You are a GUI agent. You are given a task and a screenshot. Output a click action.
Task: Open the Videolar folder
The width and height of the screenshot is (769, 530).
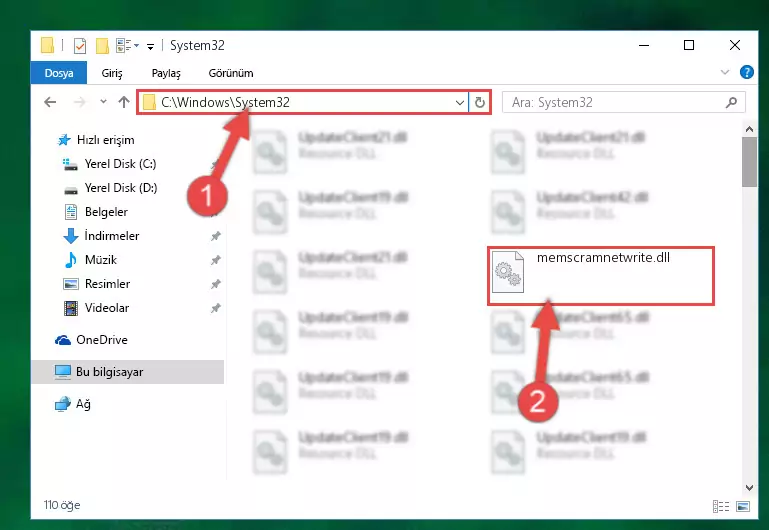[x=107, y=308]
